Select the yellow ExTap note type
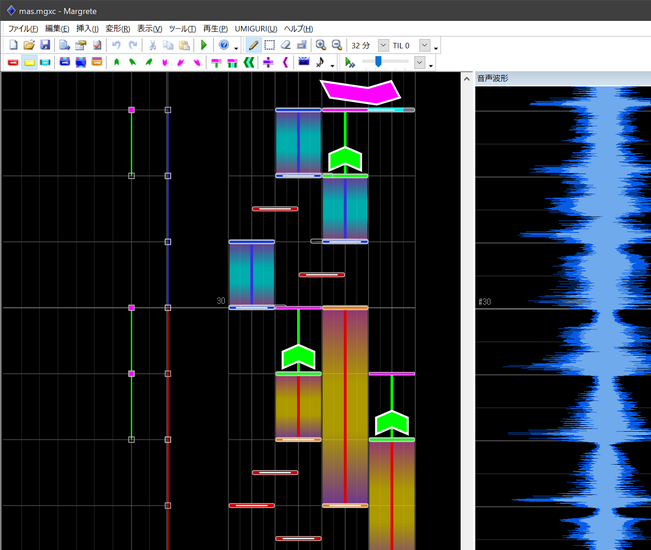 [x=29, y=62]
